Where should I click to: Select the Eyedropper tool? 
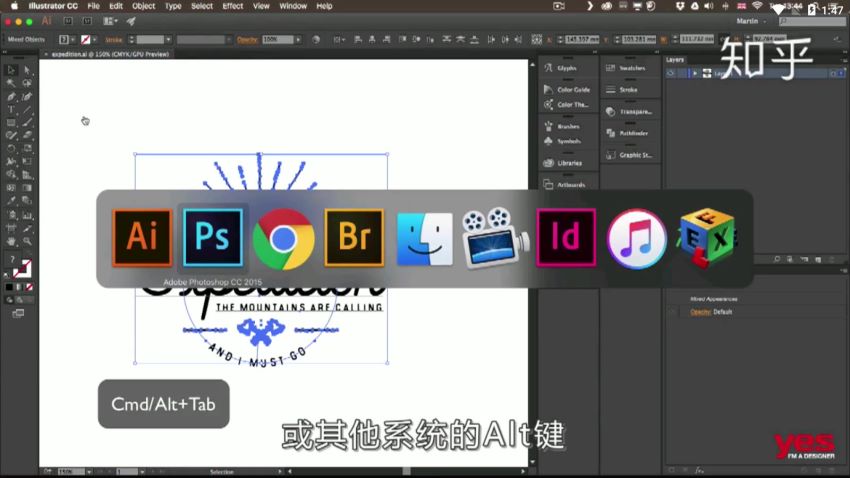coord(11,201)
